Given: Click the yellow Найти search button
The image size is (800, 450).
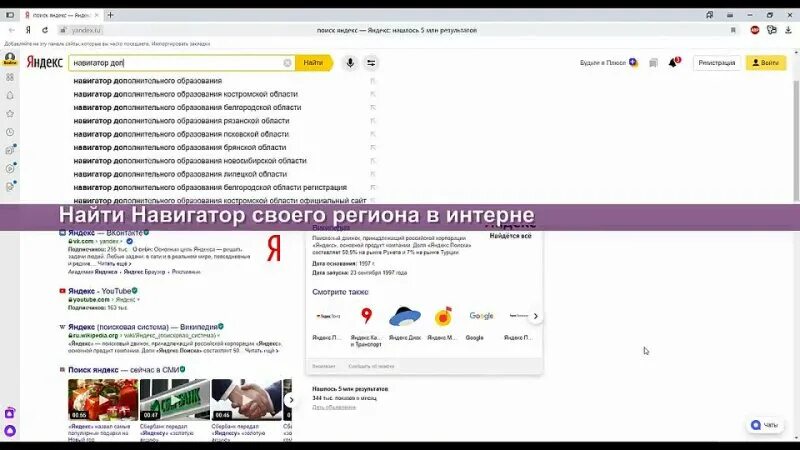Looking at the screenshot, I should 313,63.
